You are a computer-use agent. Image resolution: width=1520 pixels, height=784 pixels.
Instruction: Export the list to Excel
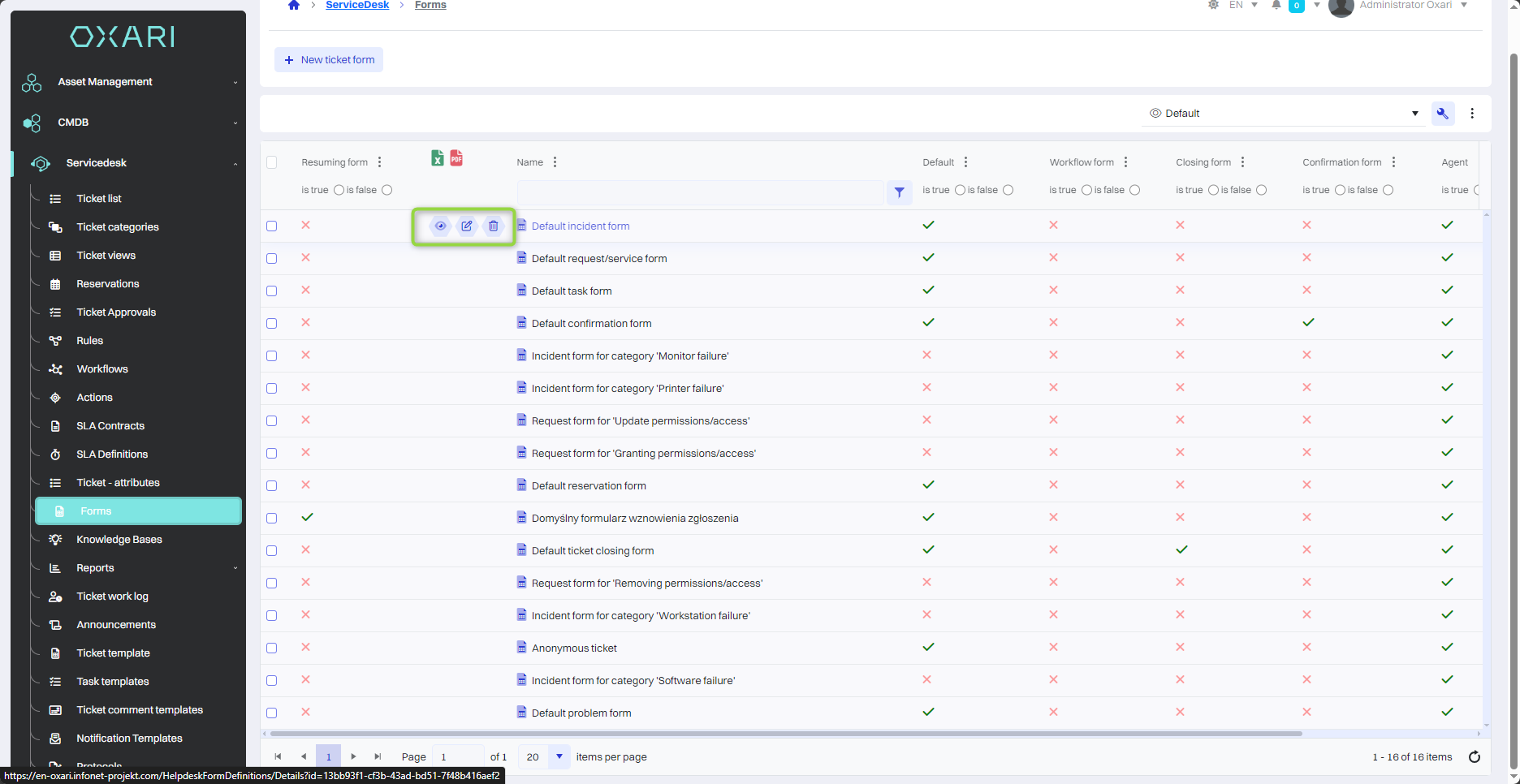point(438,158)
